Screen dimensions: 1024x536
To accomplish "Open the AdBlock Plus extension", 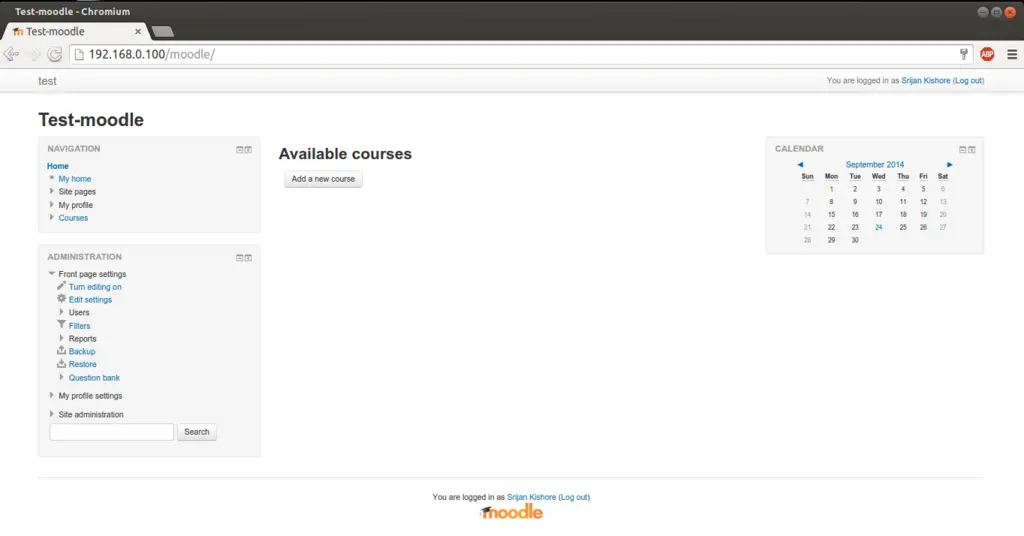I will (x=987, y=54).
